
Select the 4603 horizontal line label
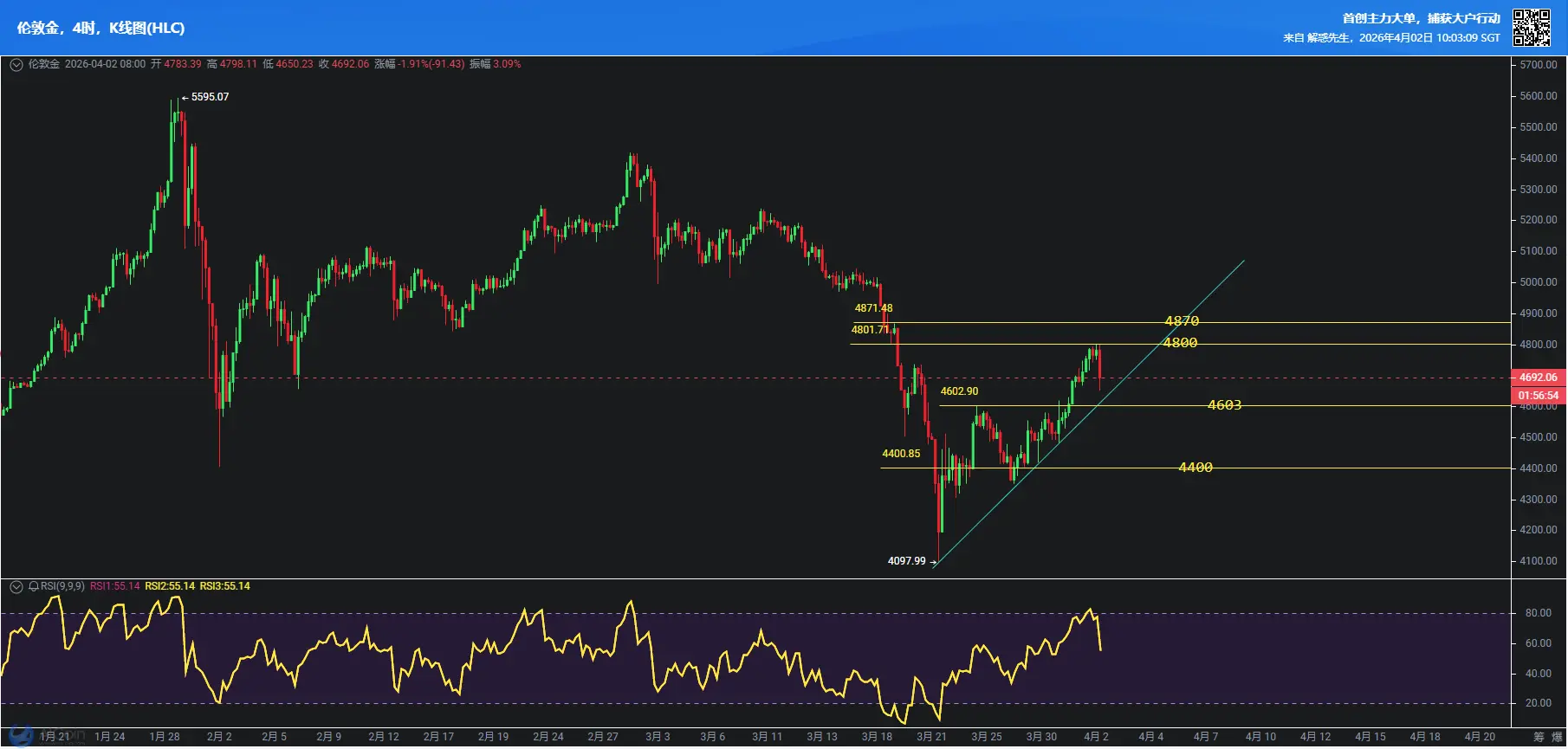[1225, 406]
